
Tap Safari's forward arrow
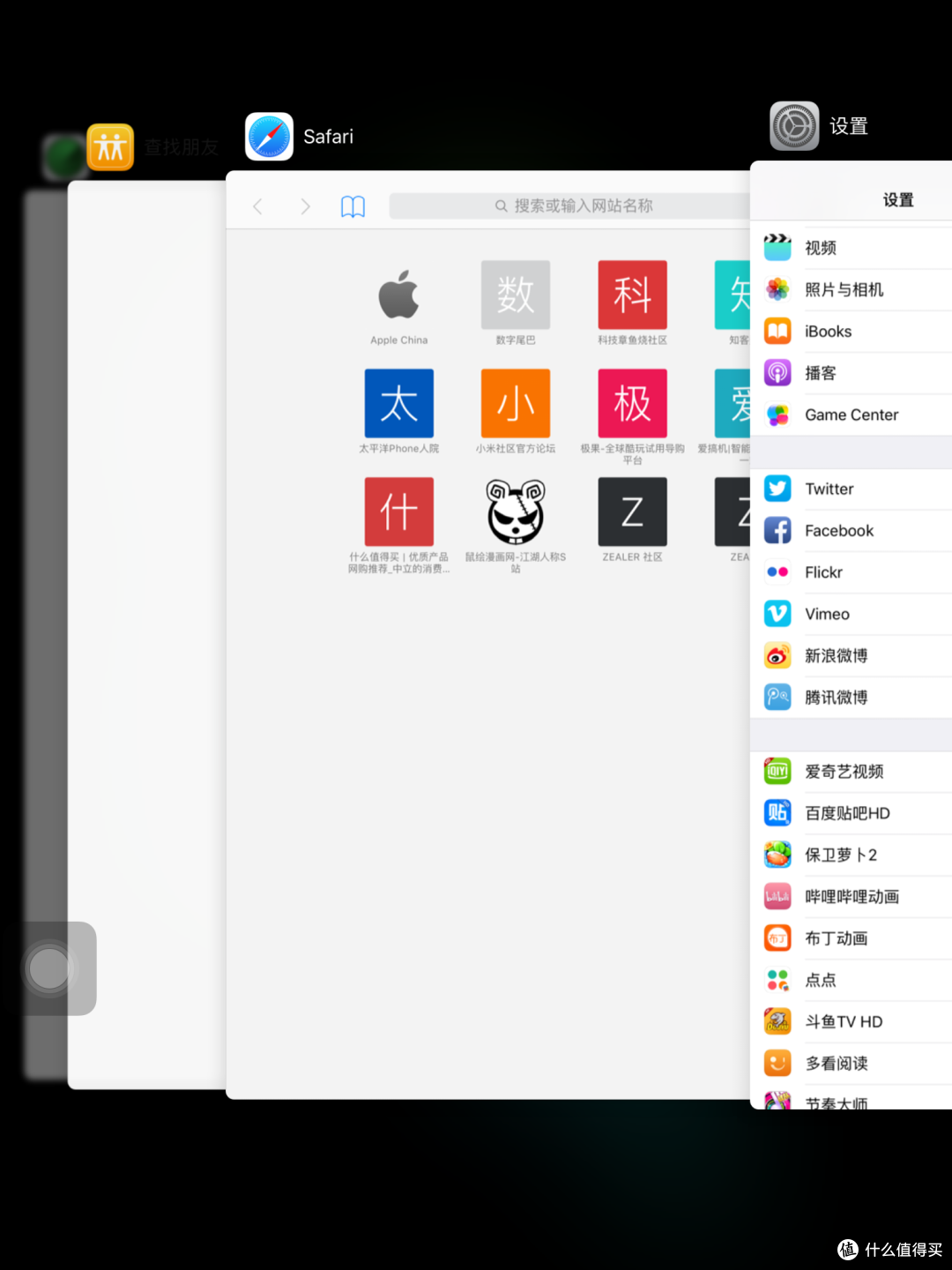click(305, 206)
